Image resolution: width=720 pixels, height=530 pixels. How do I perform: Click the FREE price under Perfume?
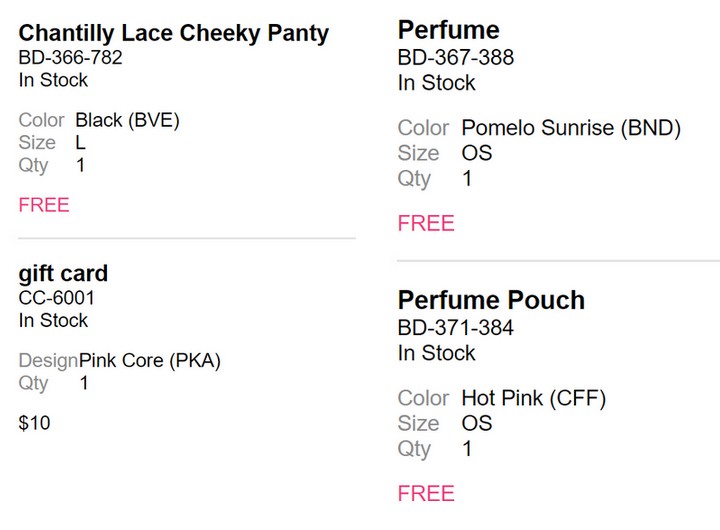coord(426,224)
